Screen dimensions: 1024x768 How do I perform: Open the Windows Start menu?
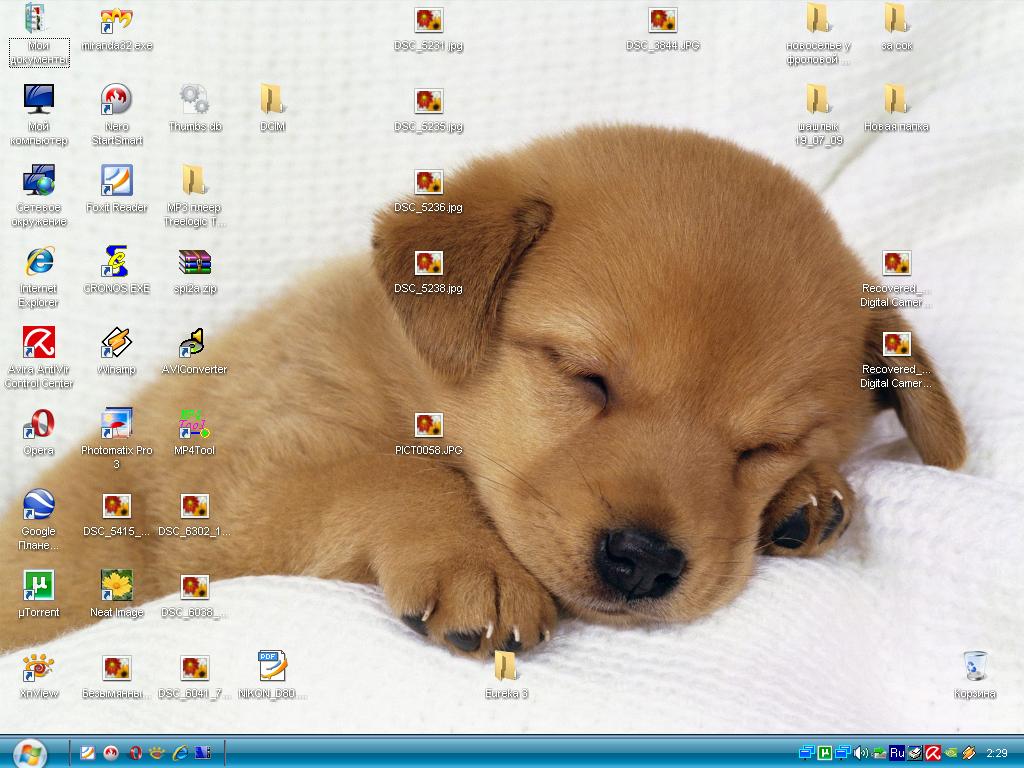point(28,752)
